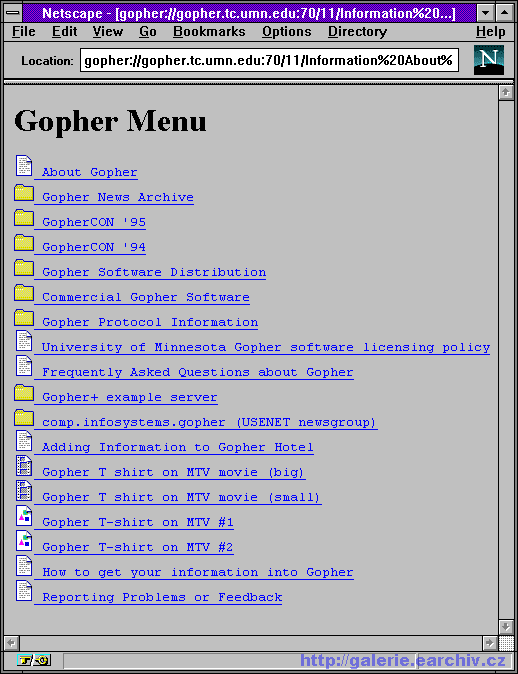
Task: Open the Bookmarks menu
Action: pos(209,31)
